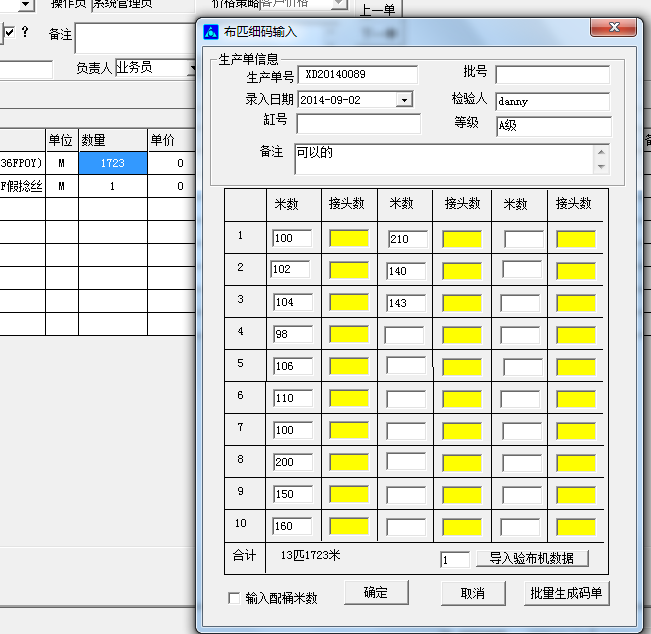Click row 1 米数 field with 100
The width and height of the screenshot is (651, 634).
[292, 238]
